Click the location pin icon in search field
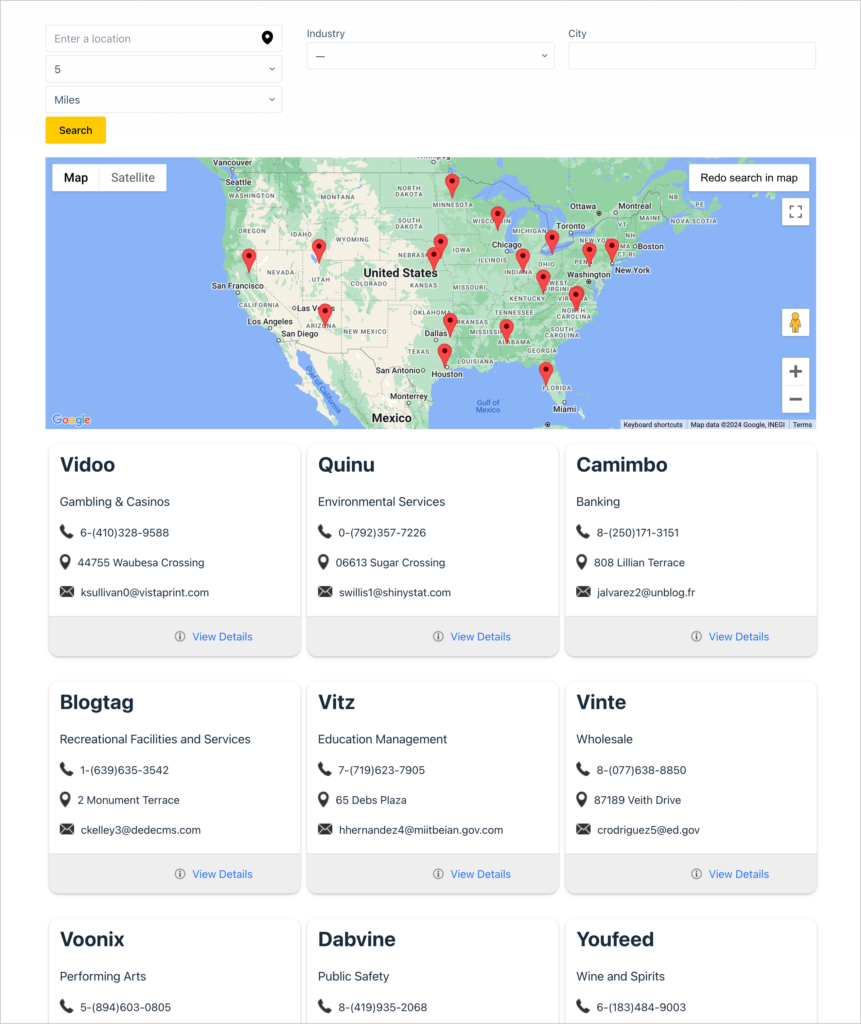 (x=267, y=38)
